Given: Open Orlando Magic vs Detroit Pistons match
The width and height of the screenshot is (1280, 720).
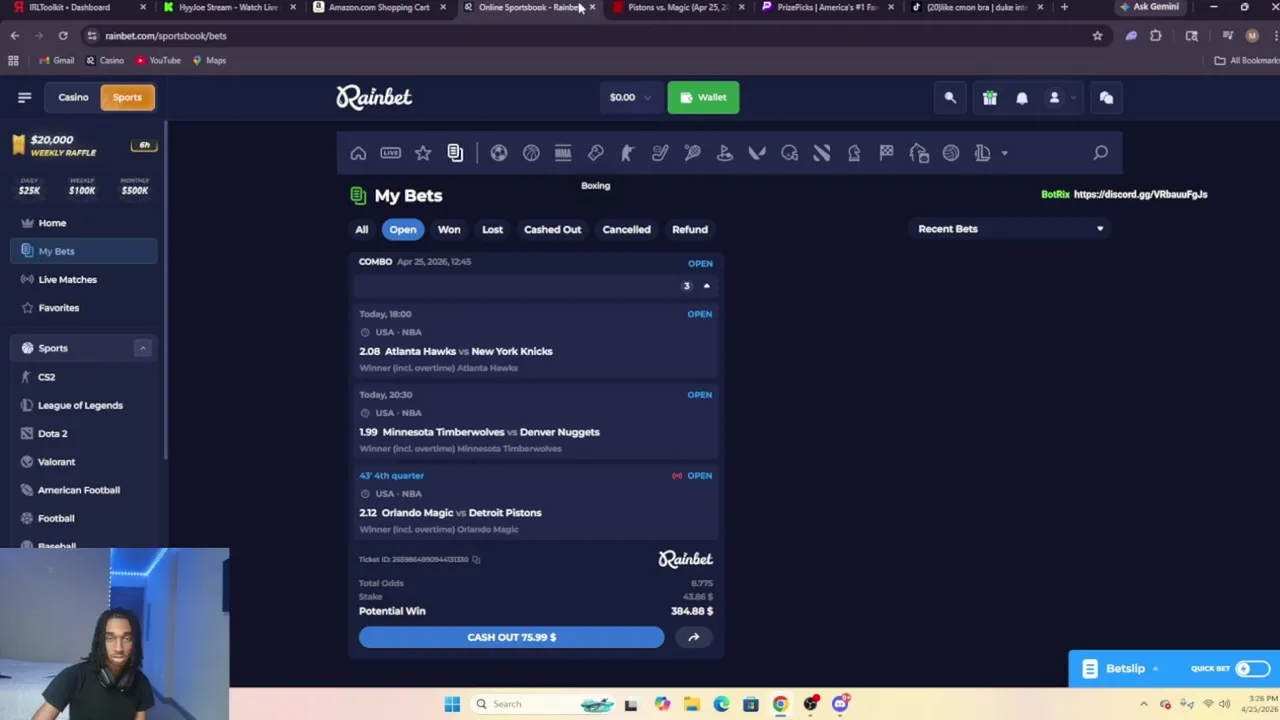Looking at the screenshot, I should 450,512.
